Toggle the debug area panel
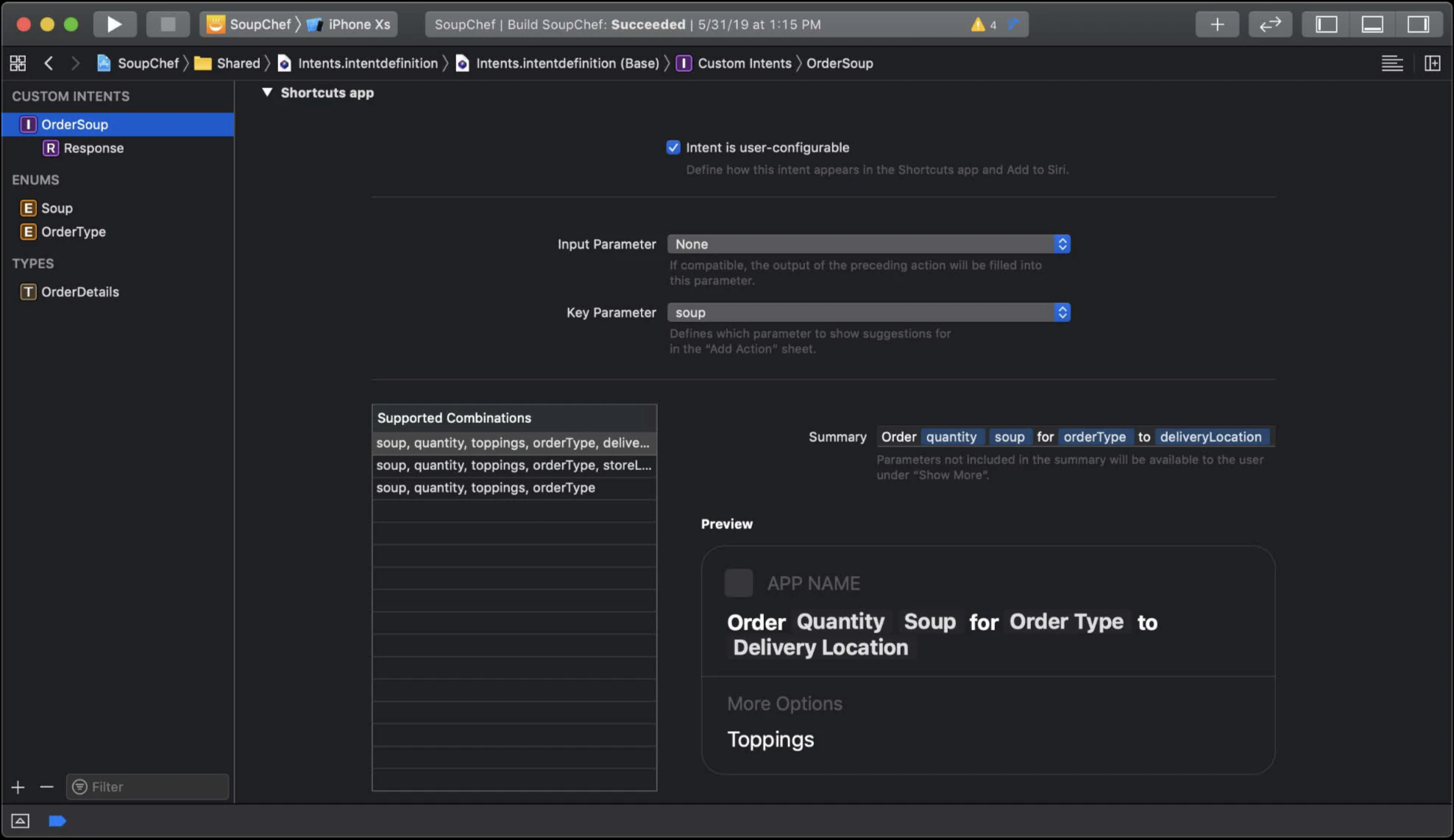The width and height of the screenshot is (1454, 840). [1372, 24]
